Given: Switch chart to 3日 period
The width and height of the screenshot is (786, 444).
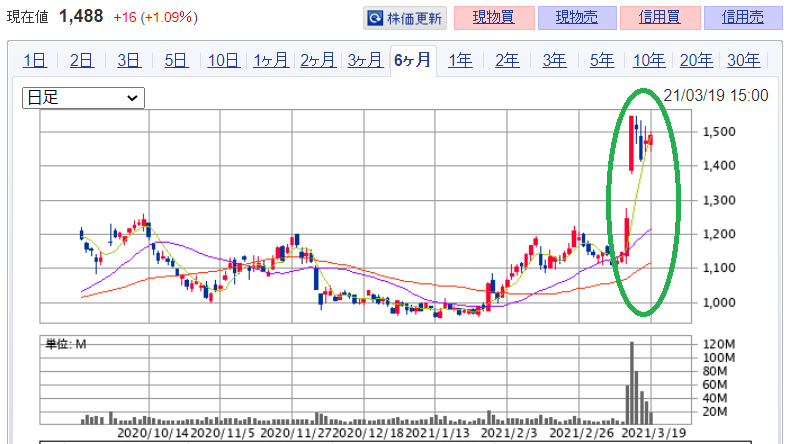Looking at the screenshot, I should pyautogui.click(x=129, y=60).
